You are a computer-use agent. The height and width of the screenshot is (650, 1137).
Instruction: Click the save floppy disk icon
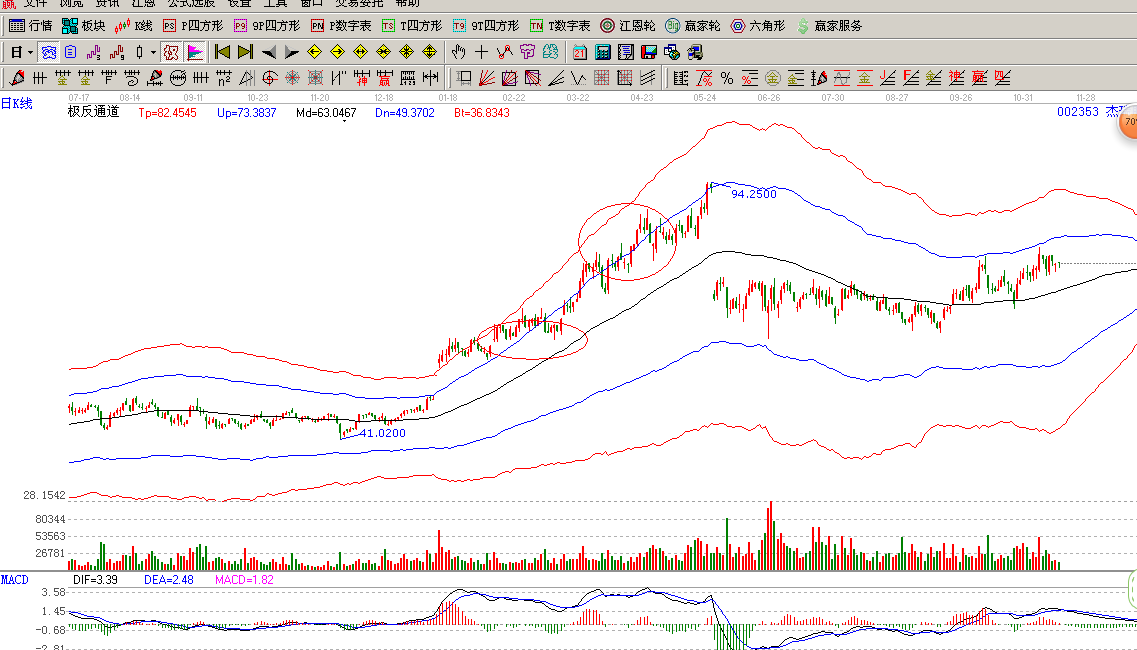(648, 52)
